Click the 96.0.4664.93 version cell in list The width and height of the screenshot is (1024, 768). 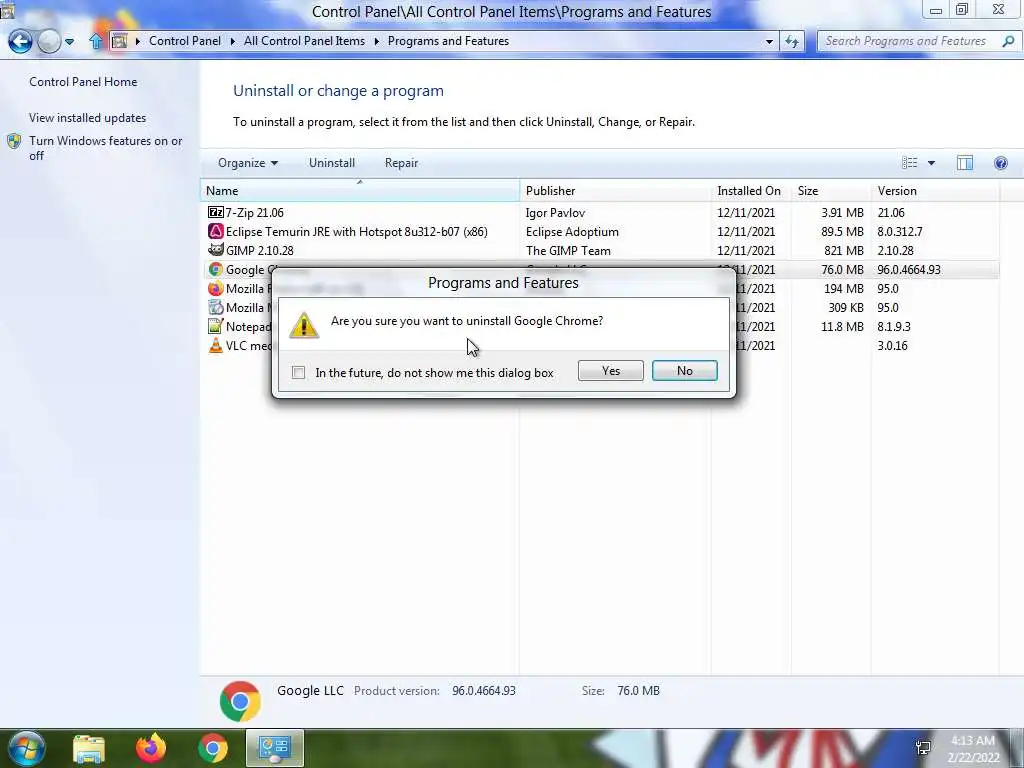[x=909, y=269]
